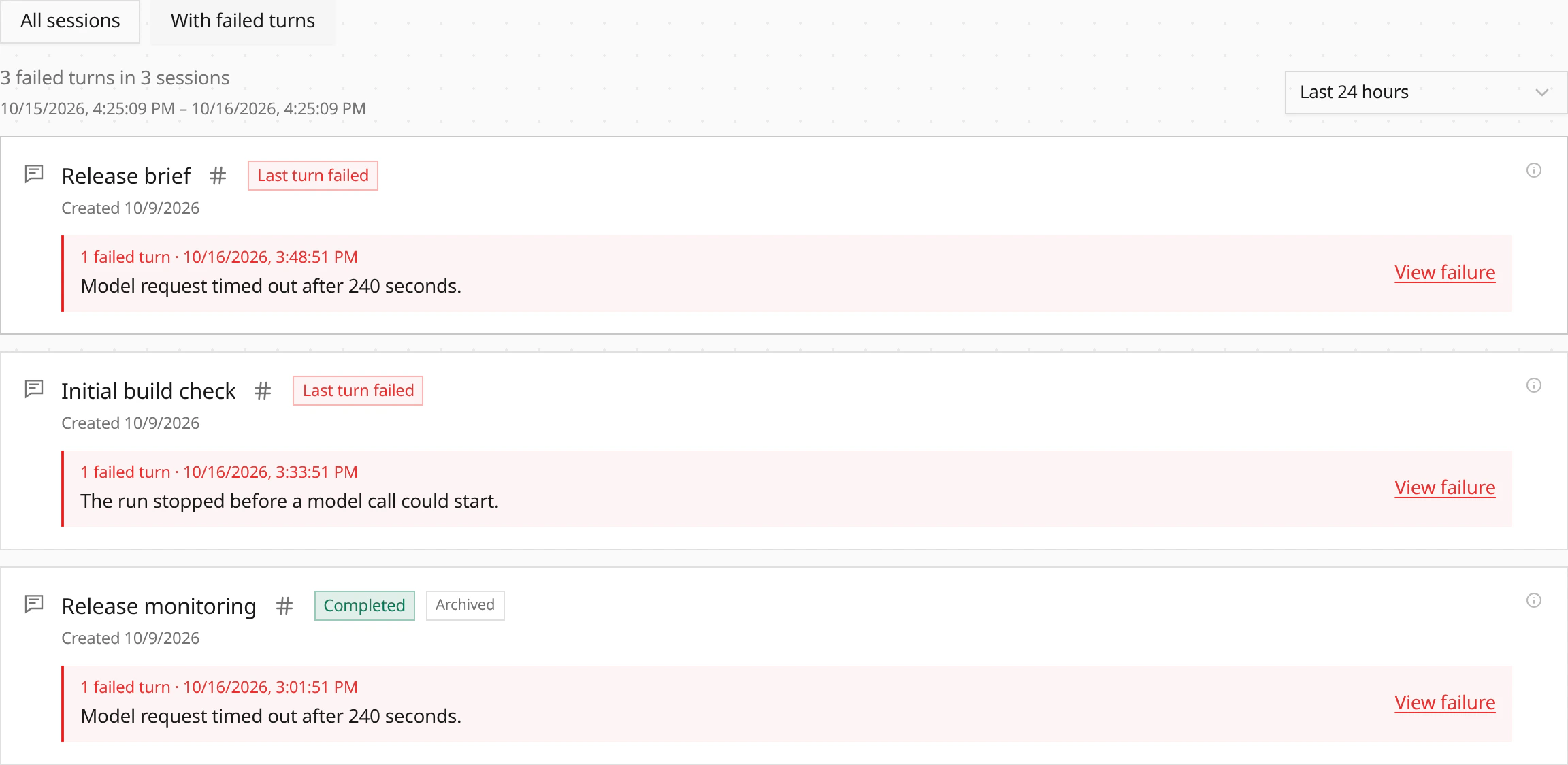
Task: Click the hash icon next to Release brief
Action: click(x=218, y=176)
